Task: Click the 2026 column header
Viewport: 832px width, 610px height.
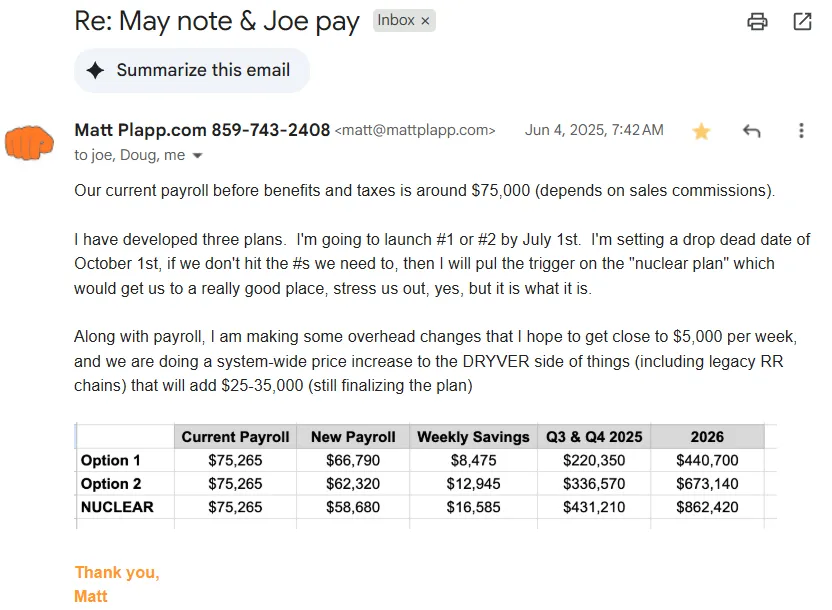Action: pyautogui.click(x=707, y=436)
